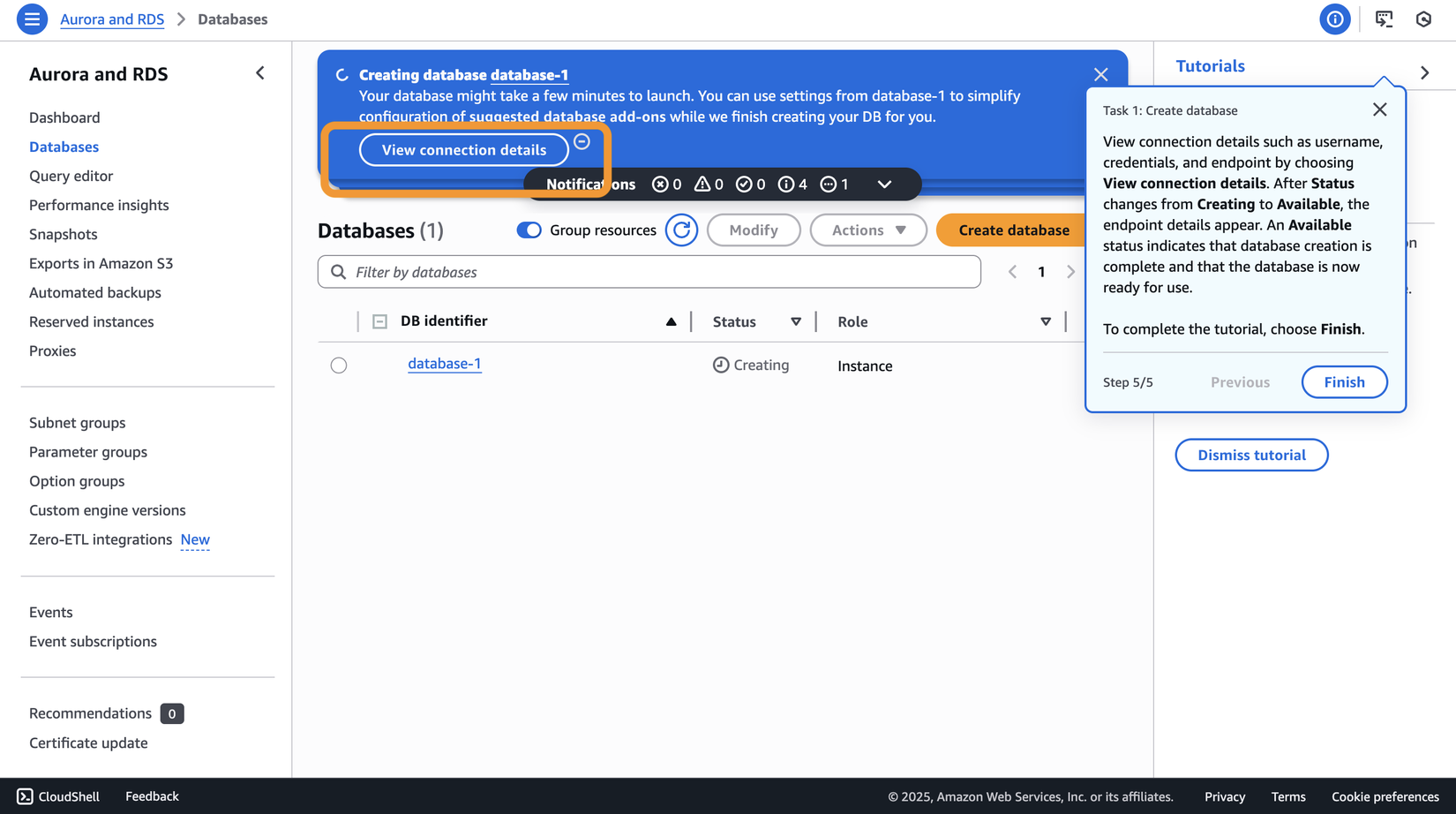Screen dimensions: 1456x814
Task: Go to previous page of databases
Action: click(x=1012, y=272)
